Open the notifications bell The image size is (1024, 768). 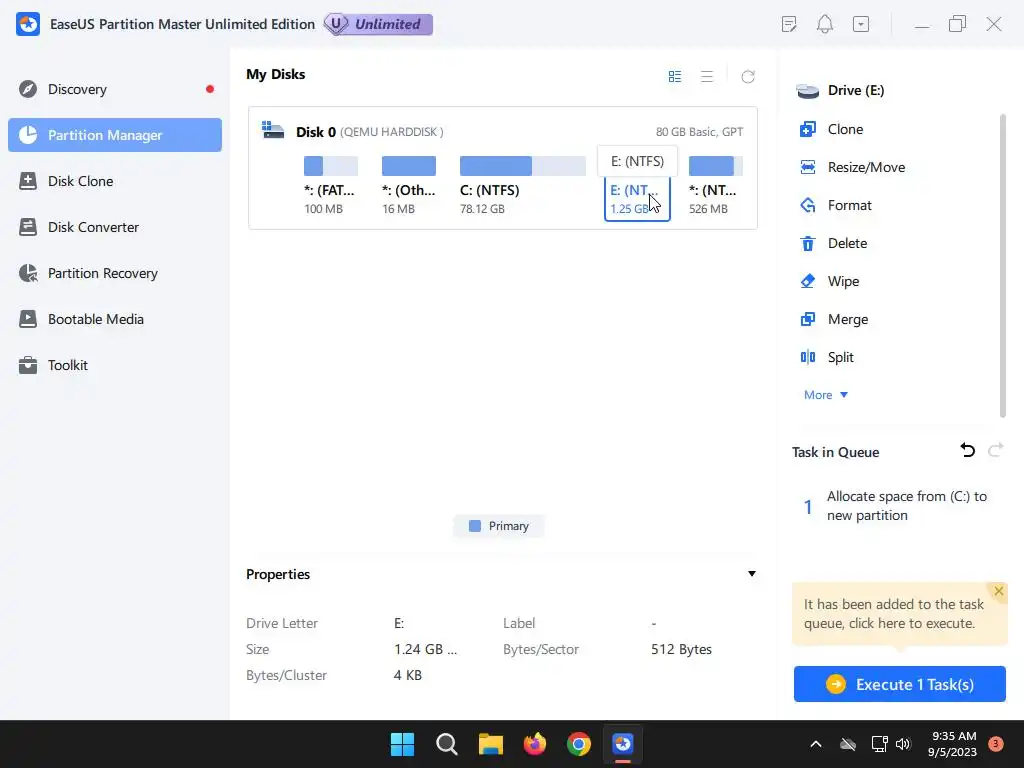825,25
